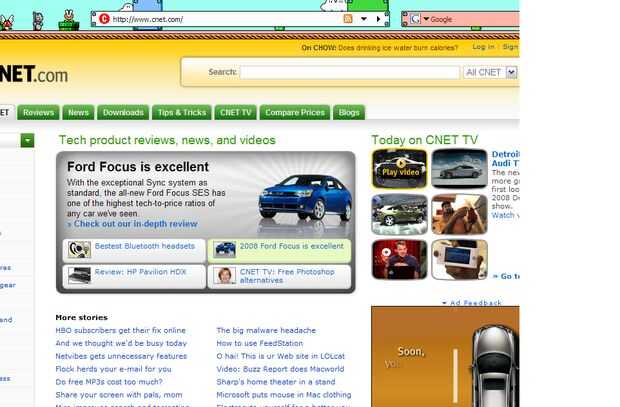Open Do free MP3s cost too much?
Viewport: 620px width, 407px height.
tap(109, 382)
